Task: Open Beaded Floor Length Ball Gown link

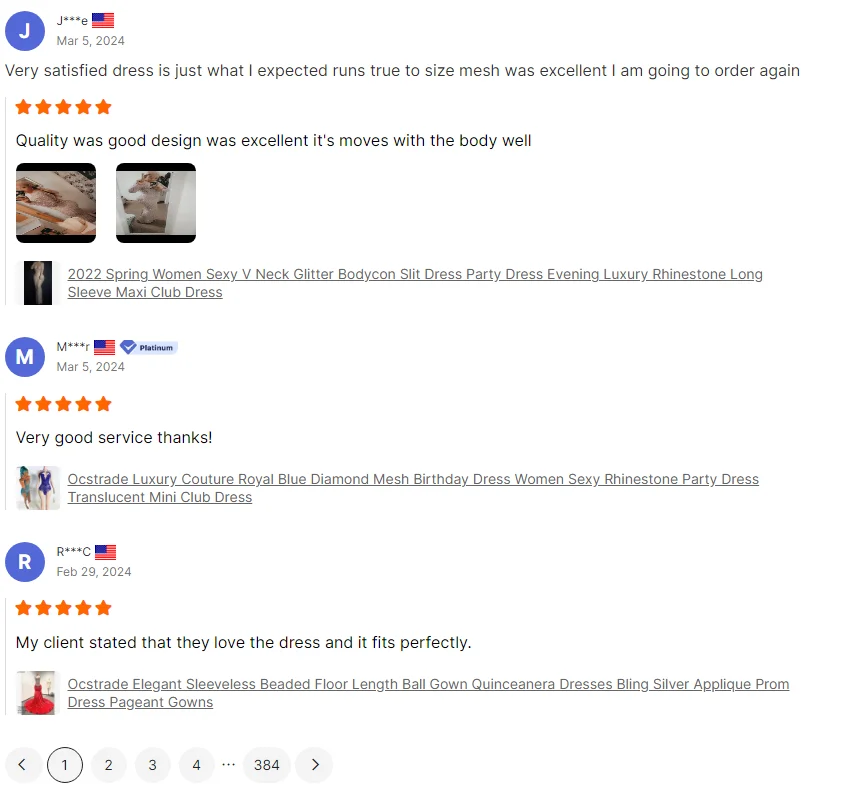Action: [x=428, y=693]
